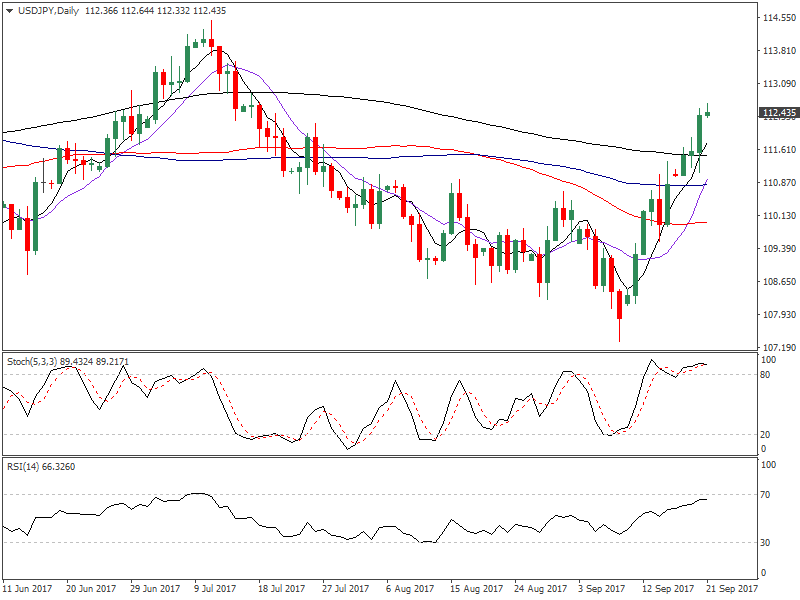Click the RSI 30 level axis label
Image resolution: width=800 pixels, height=600 pixels.
(x=768, y=543)
